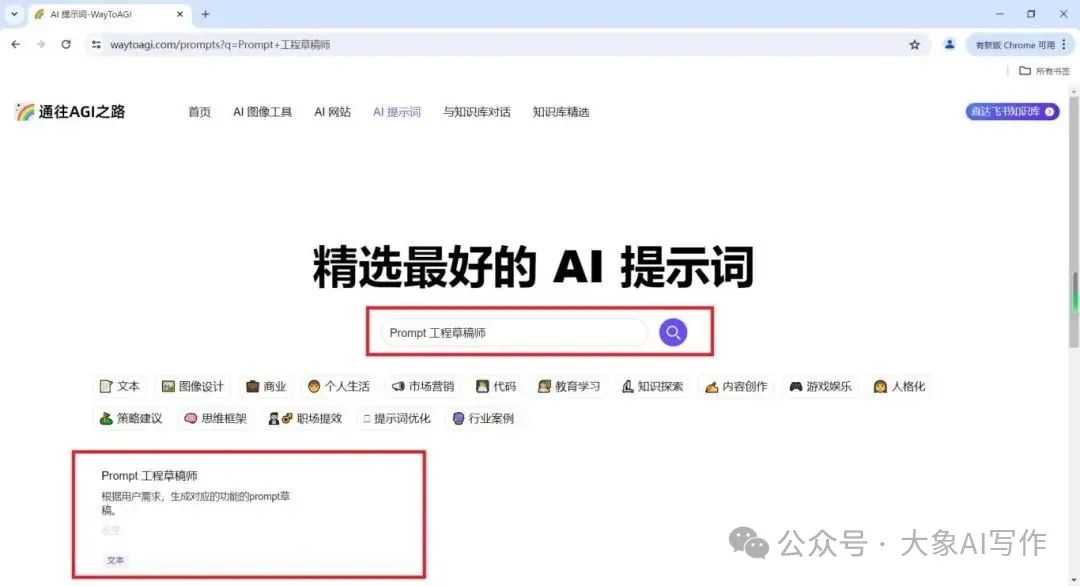
Task: Open AI 网站 nav item
Action: [x=333, y=112]
